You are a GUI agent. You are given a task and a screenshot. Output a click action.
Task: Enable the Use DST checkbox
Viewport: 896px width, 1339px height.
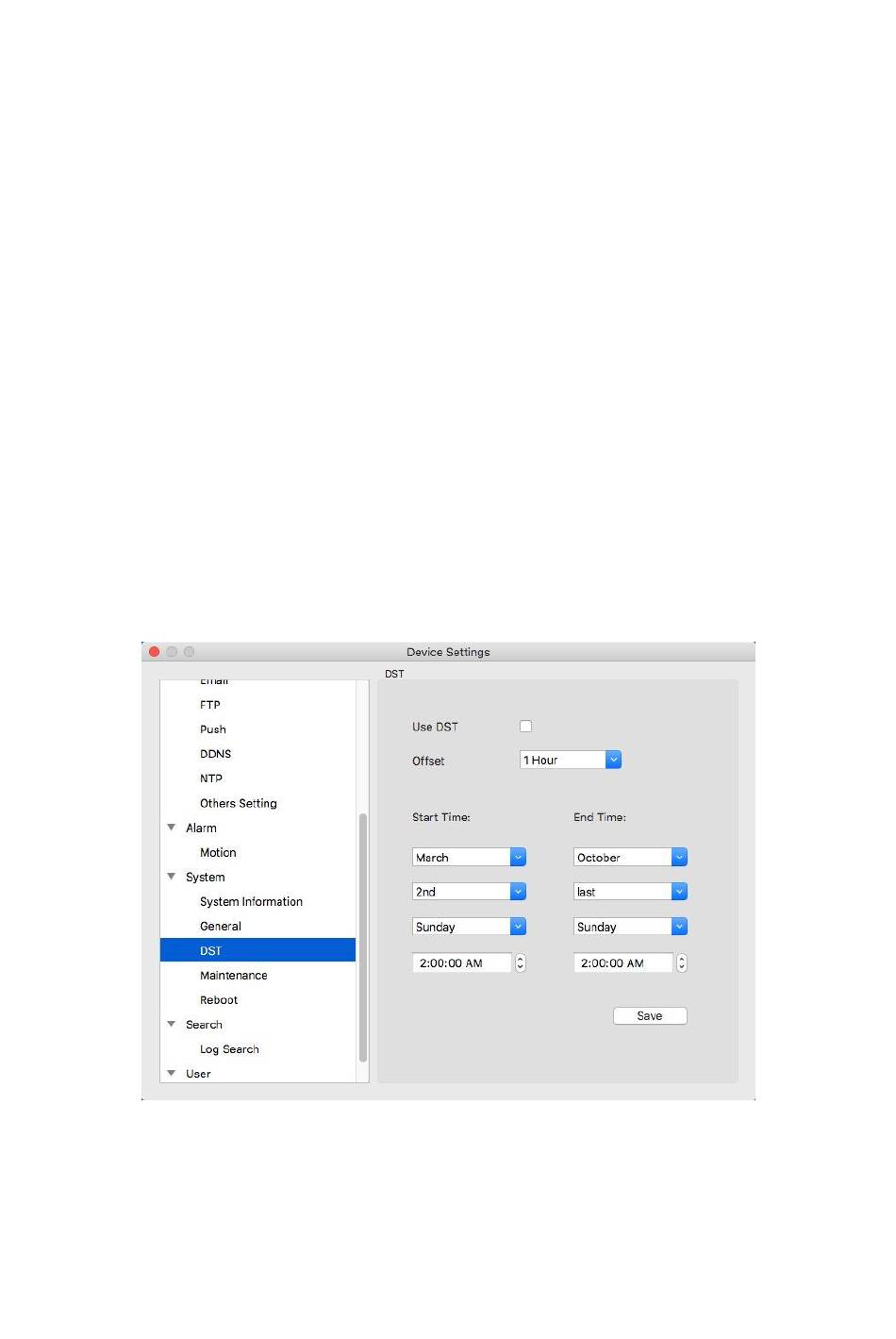pos(525,726)
